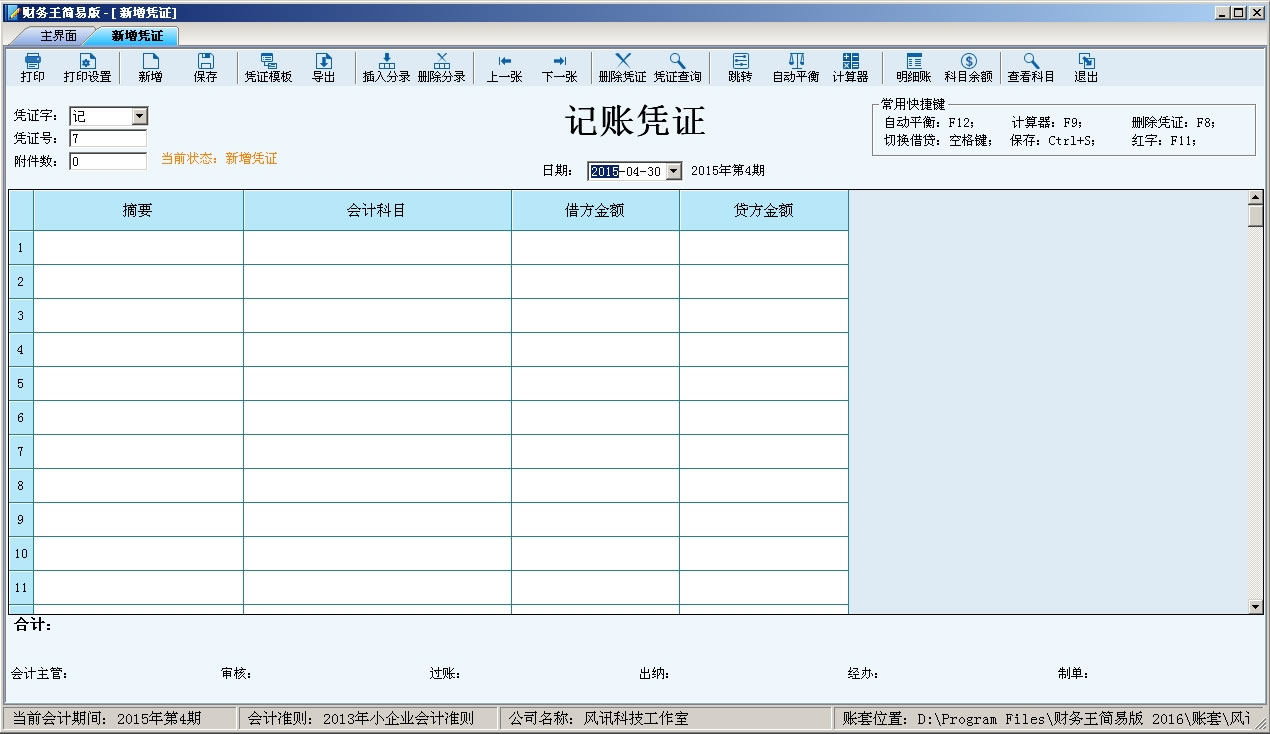This screenshot has width=1270, height=734.
Task: View account balances (科目余额)
Action: pyautogui.click(x=968, y=68)
